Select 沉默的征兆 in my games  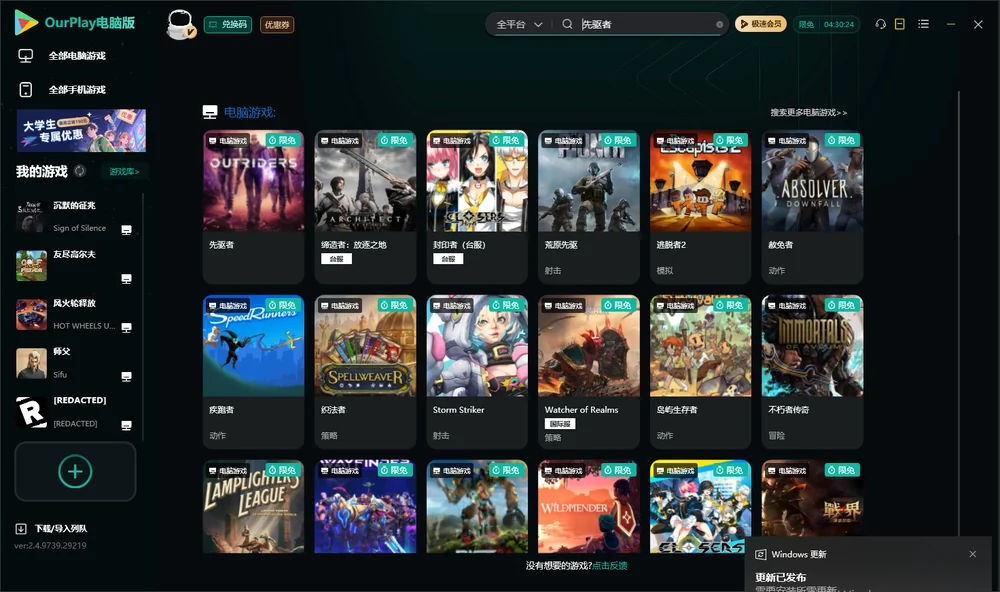click(x=74, y=216)
